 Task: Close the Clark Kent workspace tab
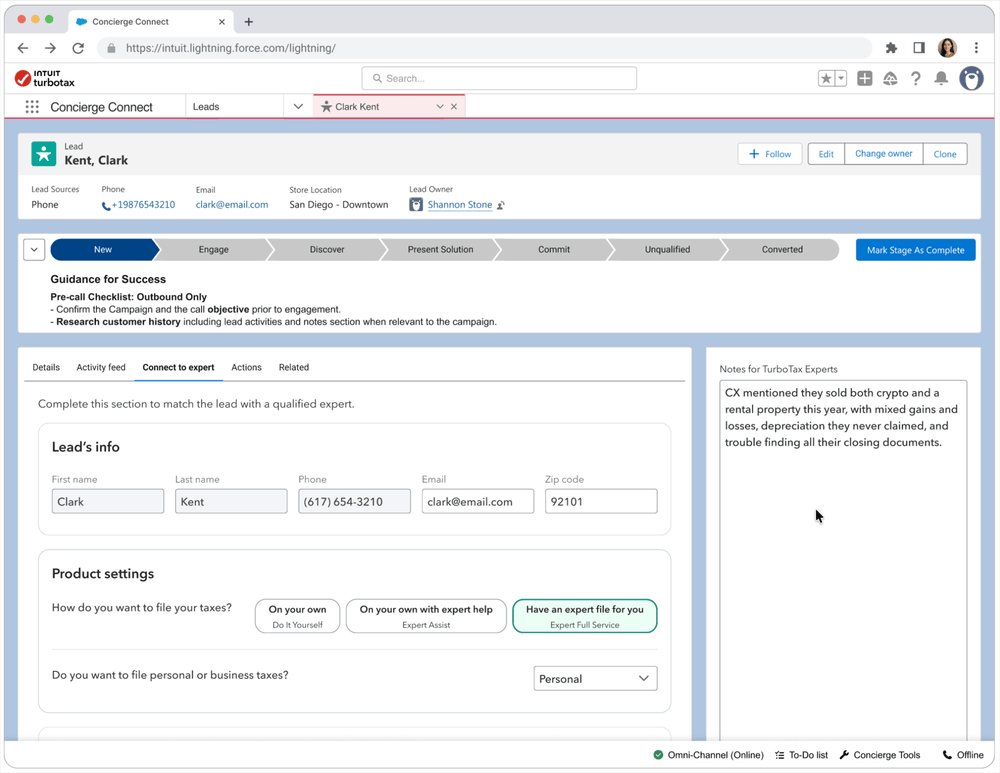tap(454, 107)
